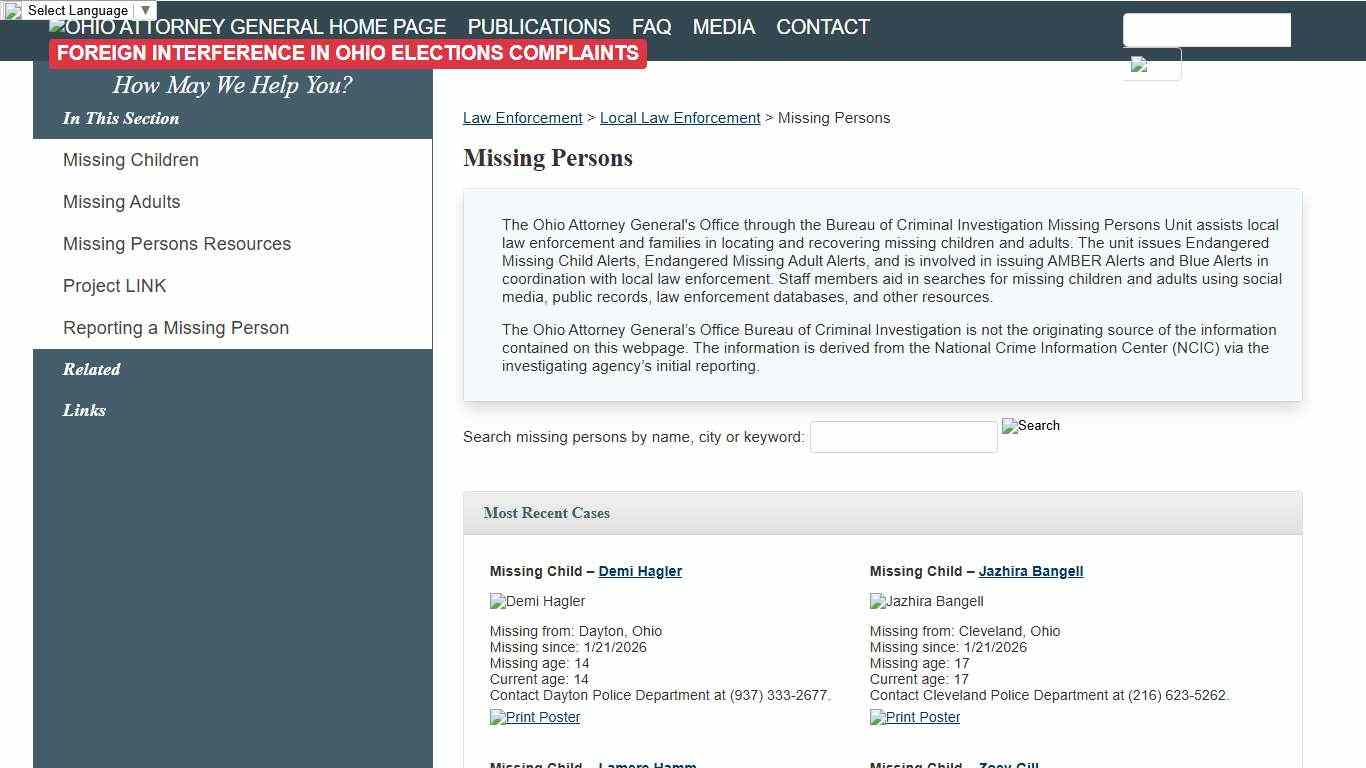The image size is (1366, 768).
Task: Open the FAQ page
Action: pos(651,27)
